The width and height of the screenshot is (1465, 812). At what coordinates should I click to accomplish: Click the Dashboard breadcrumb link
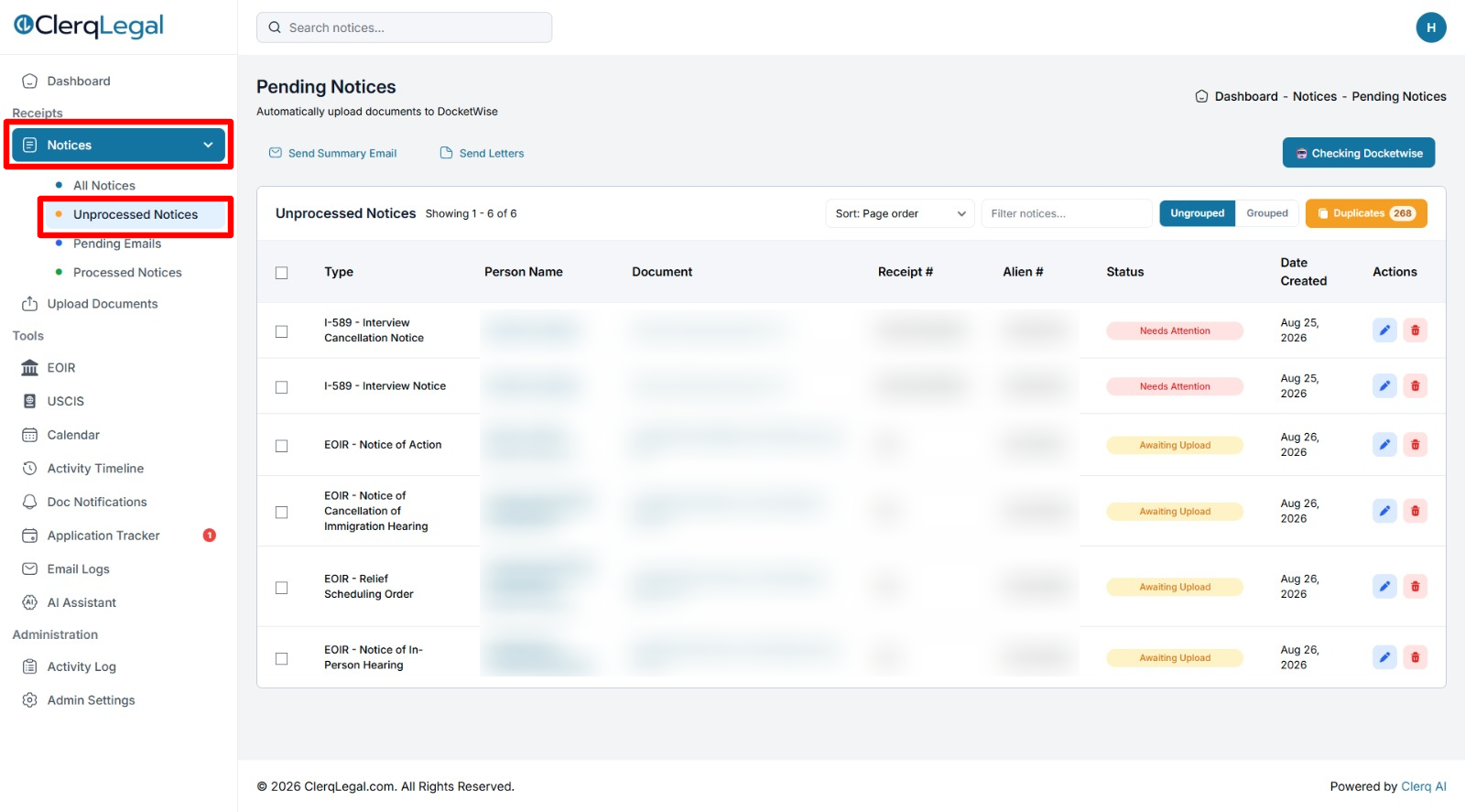1246,96
